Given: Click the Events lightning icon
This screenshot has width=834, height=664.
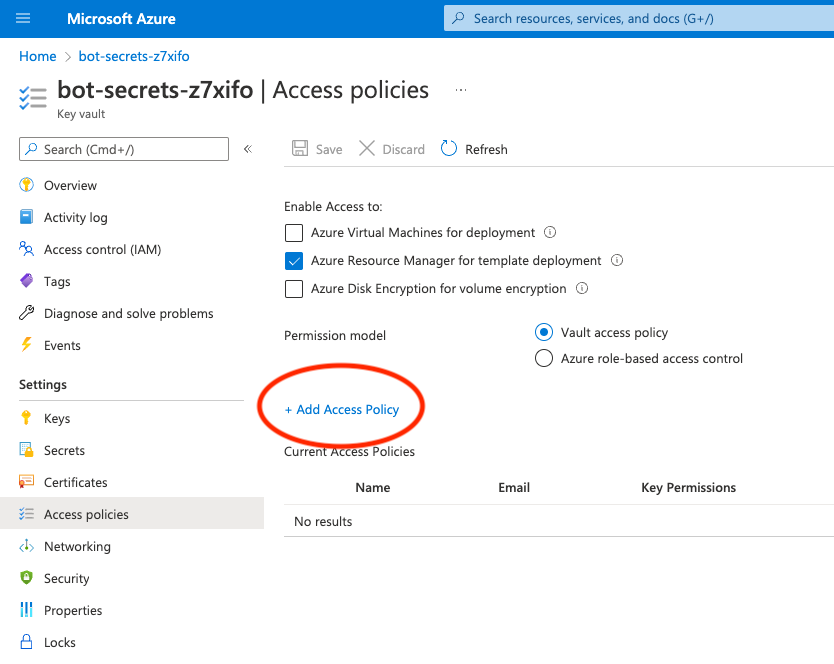Looking at the screenshot, I should point(26,345).
